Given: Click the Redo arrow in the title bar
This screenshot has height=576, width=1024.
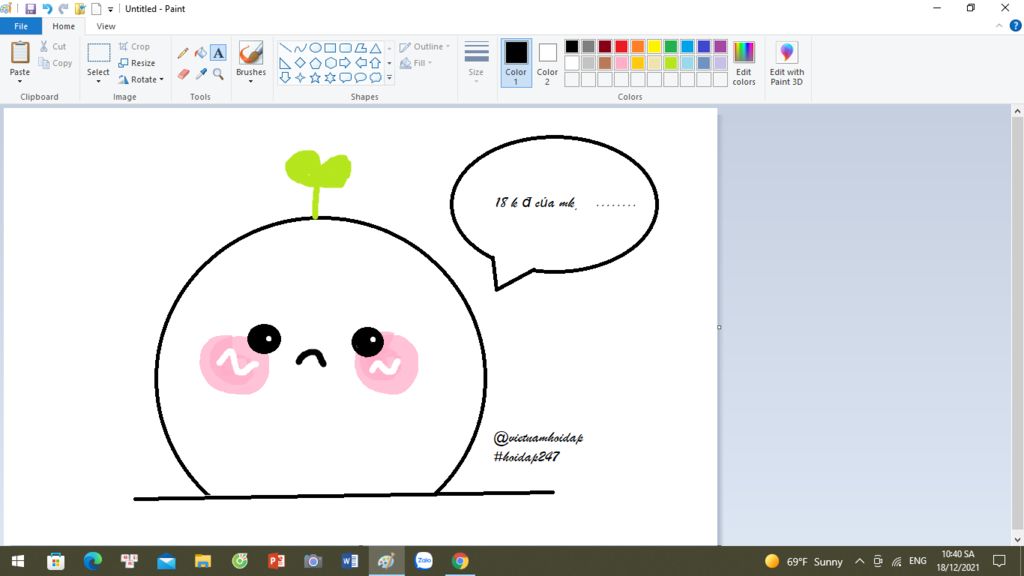Looking at the screenshot, I should (63, 9).
